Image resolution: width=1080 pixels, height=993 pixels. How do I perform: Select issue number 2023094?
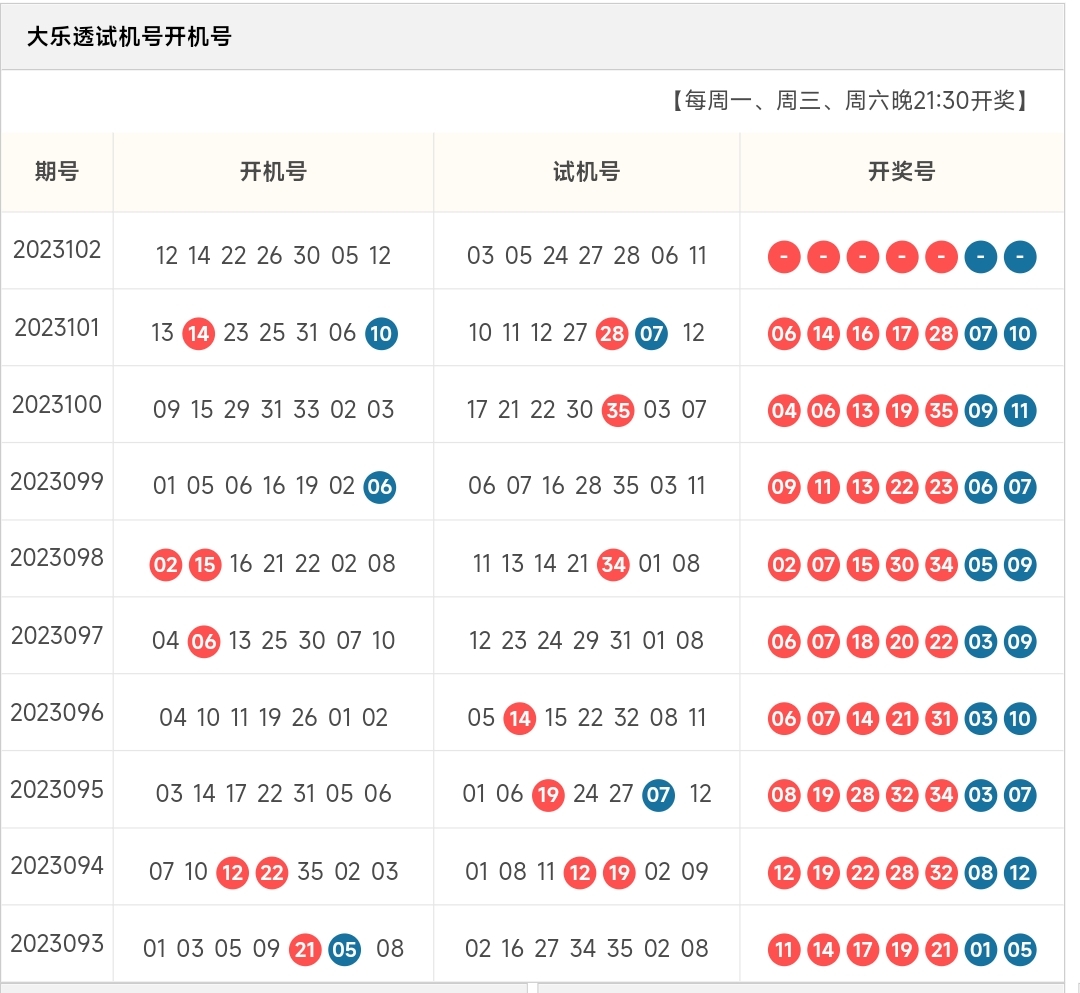pyautogui.click(x=57, y=866)
